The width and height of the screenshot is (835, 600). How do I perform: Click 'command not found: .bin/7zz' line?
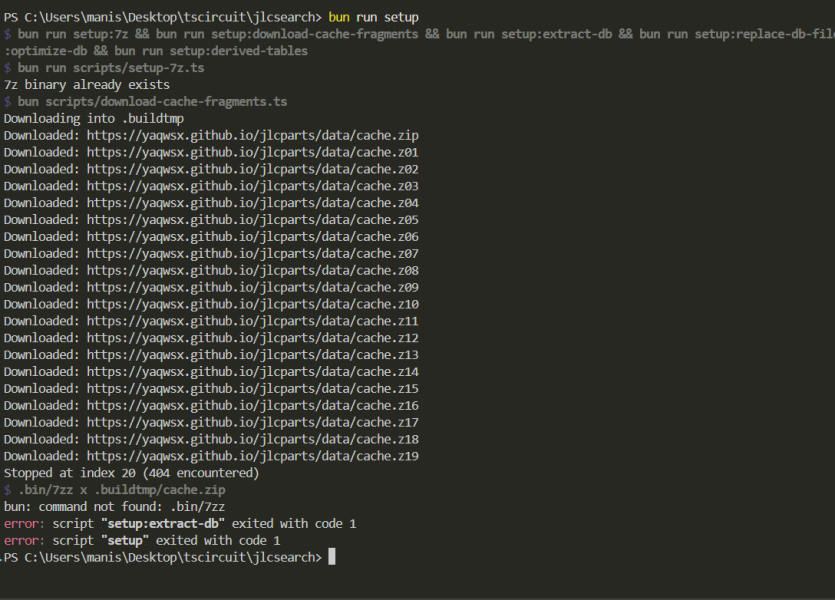click(114, 507)
